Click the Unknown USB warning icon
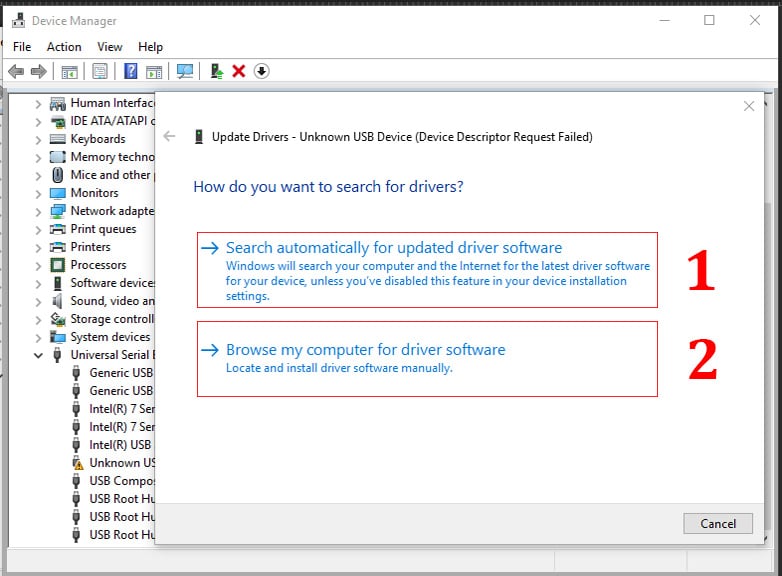The image size is (782, 576). [x=77, y=463]
